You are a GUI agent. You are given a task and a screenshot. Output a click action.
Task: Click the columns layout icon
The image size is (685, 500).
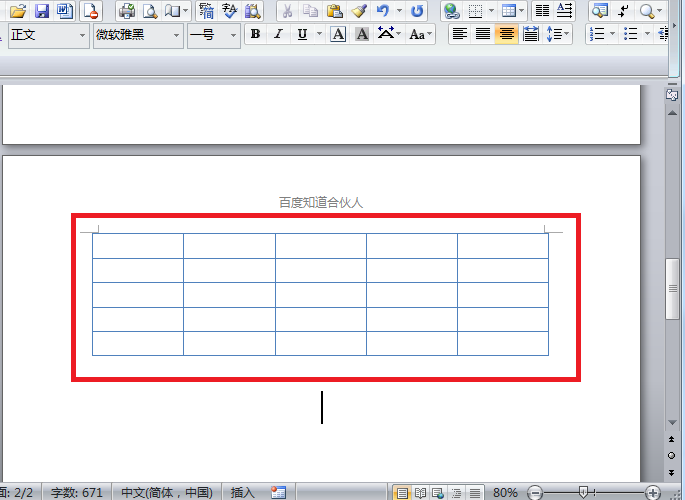point(542,10)
